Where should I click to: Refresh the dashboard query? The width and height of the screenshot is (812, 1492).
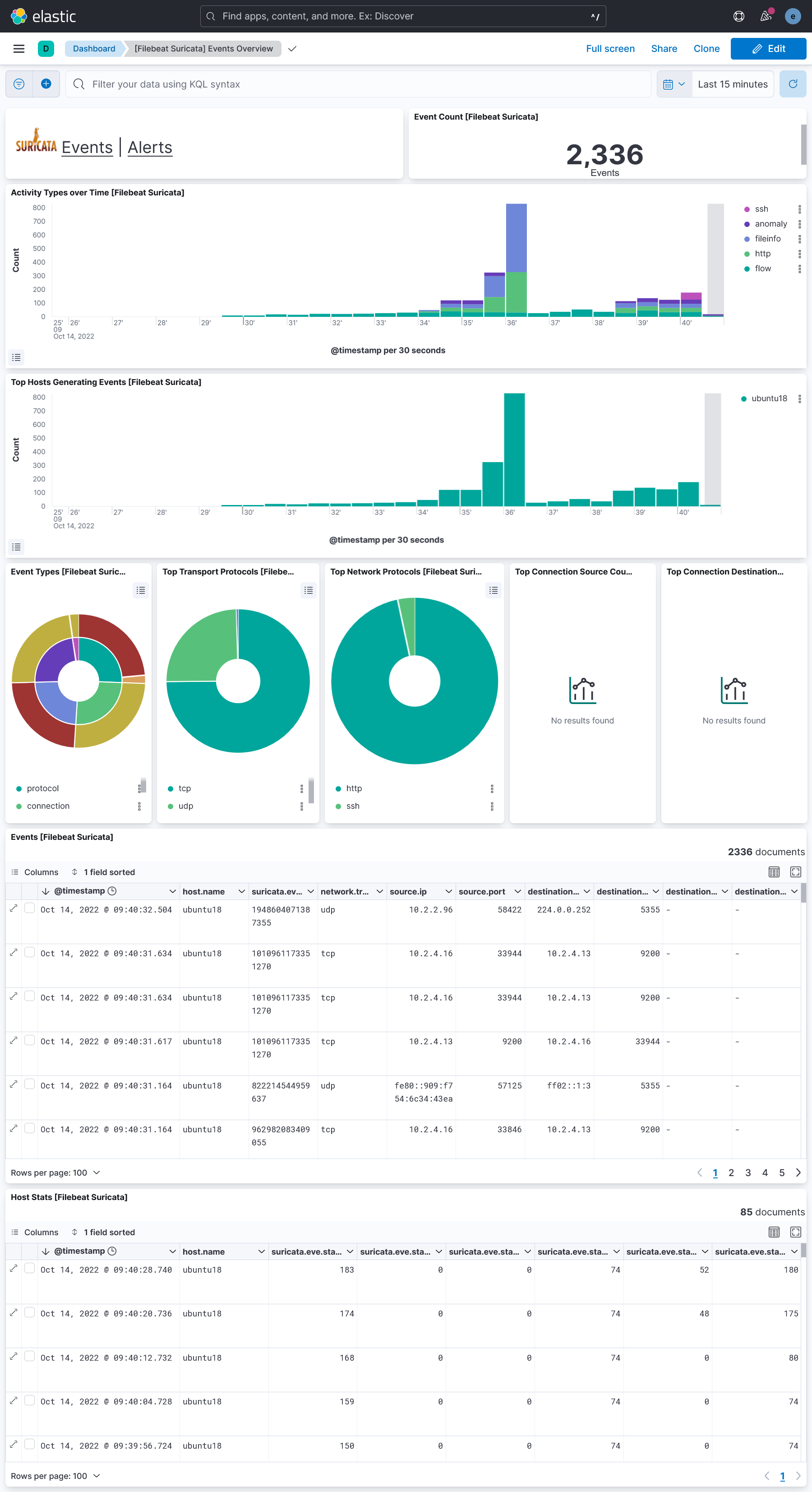pyautogui.click(x=792, y=84)
